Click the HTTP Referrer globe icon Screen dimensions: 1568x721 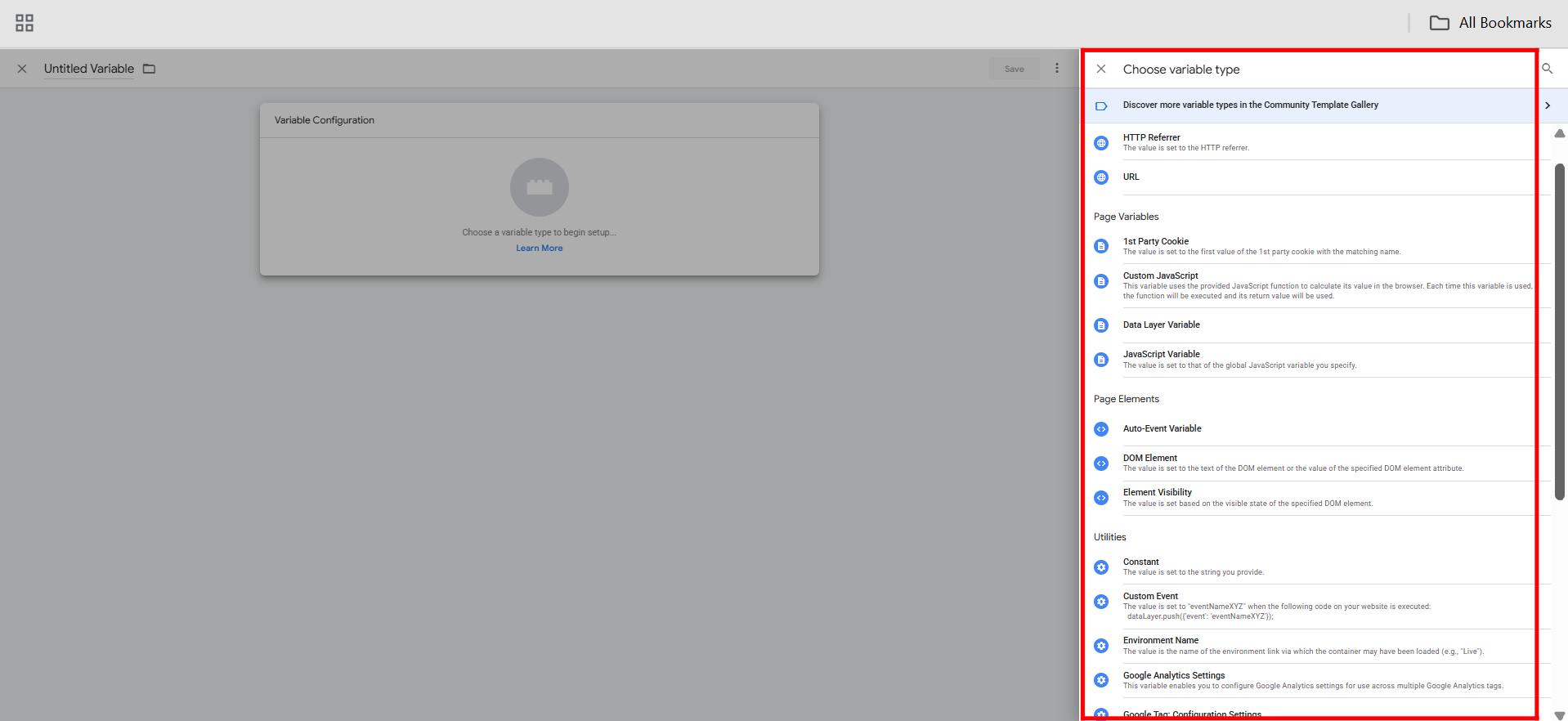[x=1101, y=143]
